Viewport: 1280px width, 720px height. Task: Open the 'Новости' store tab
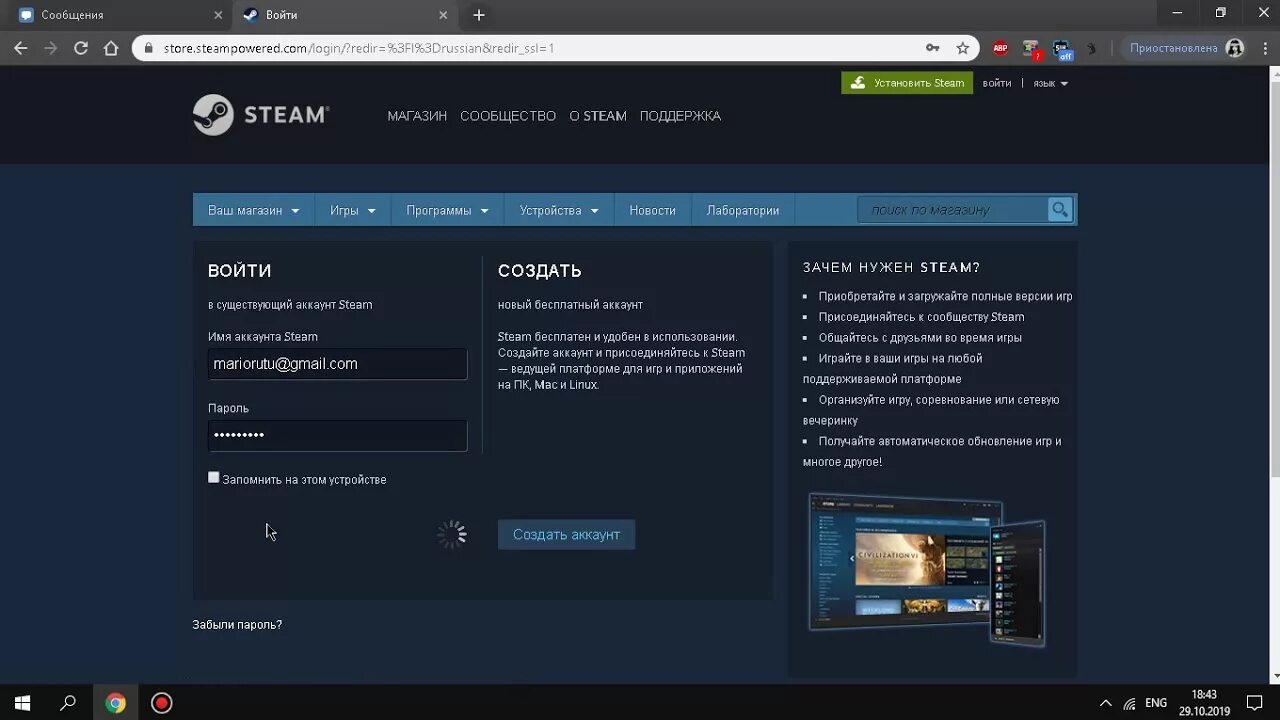click(x=653, y=210)
